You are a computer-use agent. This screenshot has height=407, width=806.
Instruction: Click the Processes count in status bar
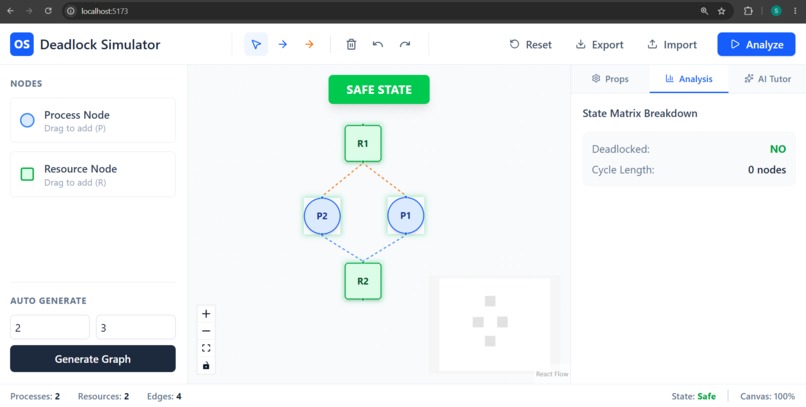click(35, 396)
